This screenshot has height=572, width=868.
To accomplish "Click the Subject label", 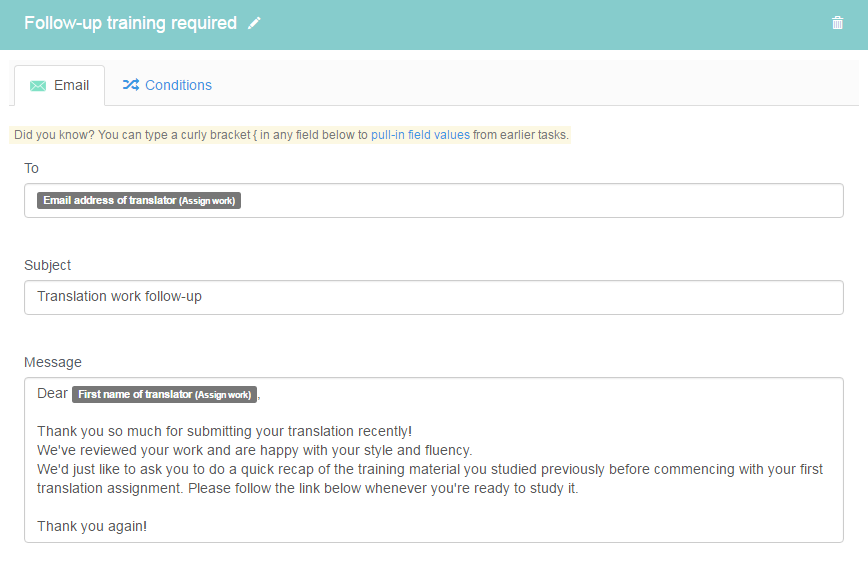I will pyautogui.click(x=48, y=265).
